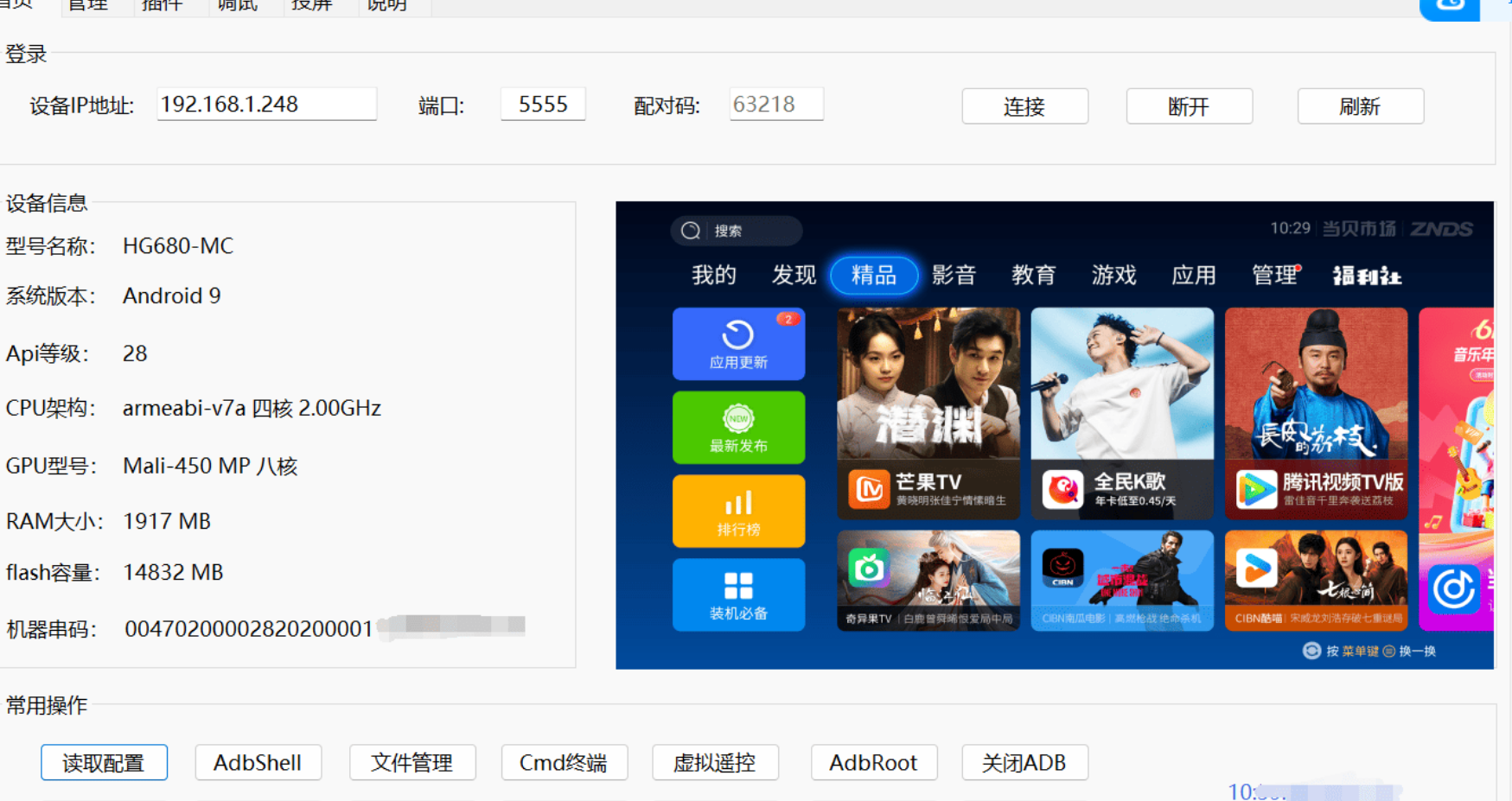Screen dimensions: 1512x801
Task: Click the 应用更新 icon in the TV preview
Action: coord(738,343)
